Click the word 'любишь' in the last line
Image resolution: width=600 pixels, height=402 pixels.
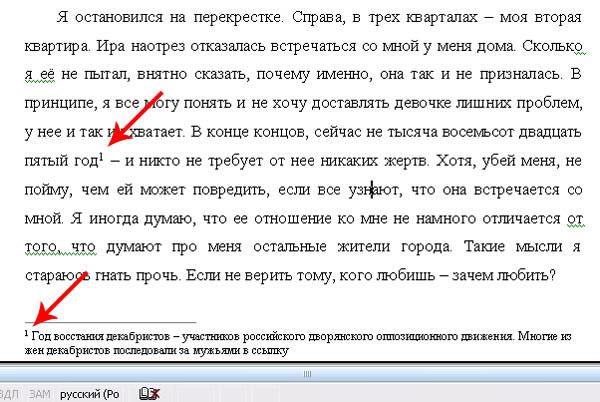point(406,276)
